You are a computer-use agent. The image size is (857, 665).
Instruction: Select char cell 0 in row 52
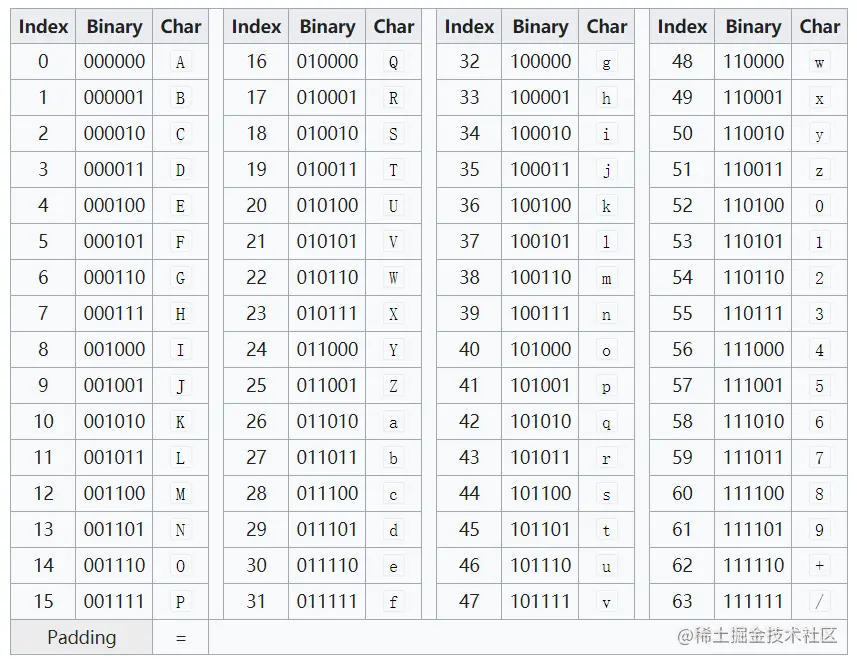pos(819,206)
